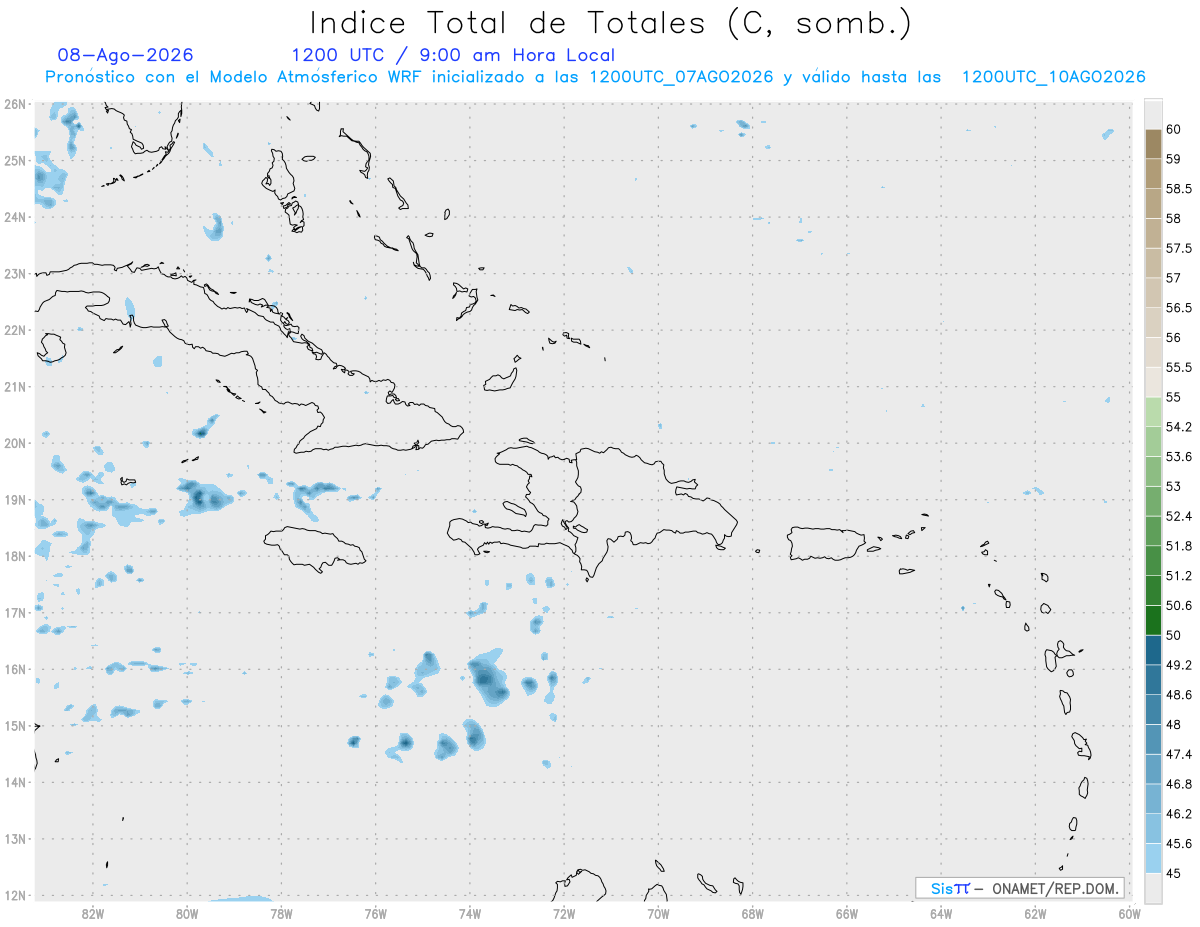1200x927 pixels.
Task: Select the lightest blue 45–45.6 colorbar swatch
Action: click(x=1153, y=858)
